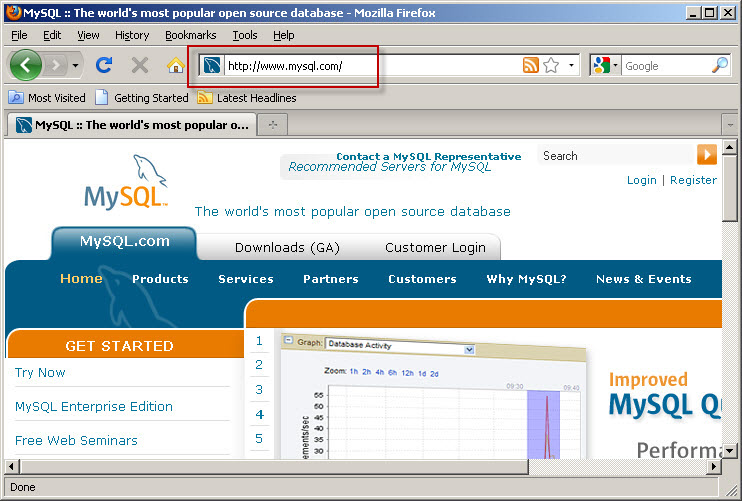Image resolution: width=742 pixels, height=501 pixels.
Task: Open a new tab with the plus button
Action: (x=273, y=125)
